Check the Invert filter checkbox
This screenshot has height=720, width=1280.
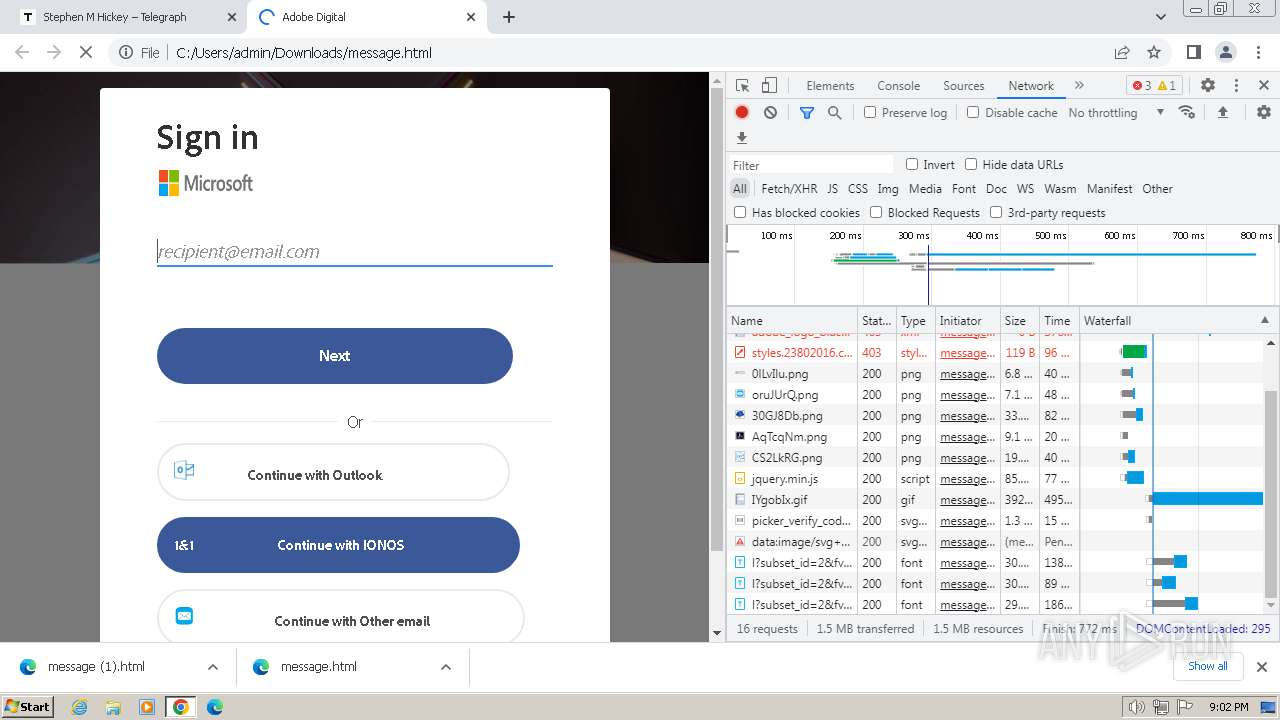click(x=912, y=164)
